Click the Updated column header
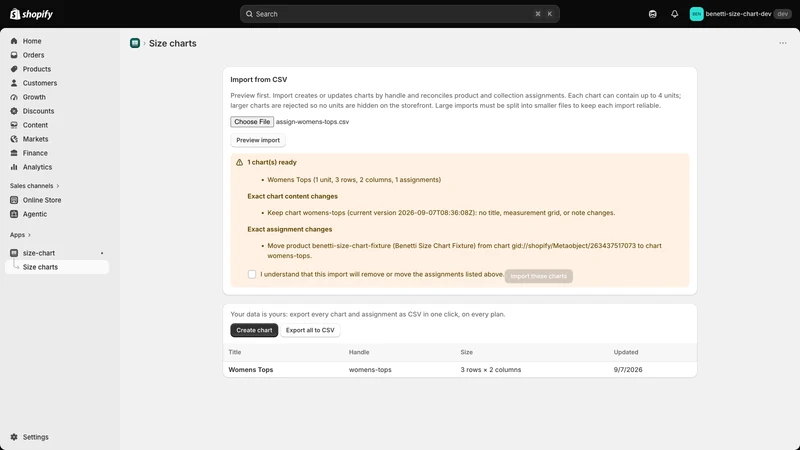 click(626, 352)
